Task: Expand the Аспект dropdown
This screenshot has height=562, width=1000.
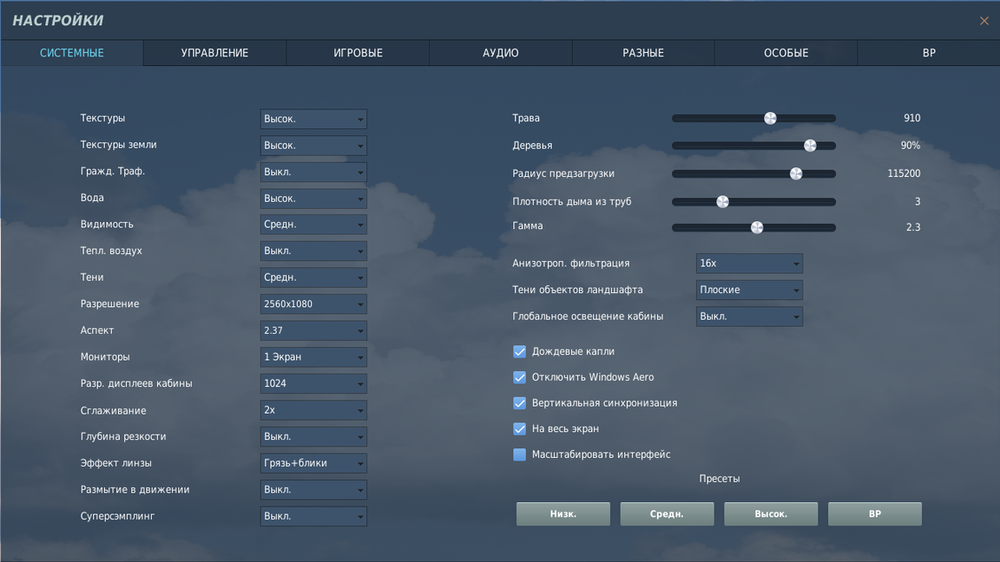Action: point(313,330)
